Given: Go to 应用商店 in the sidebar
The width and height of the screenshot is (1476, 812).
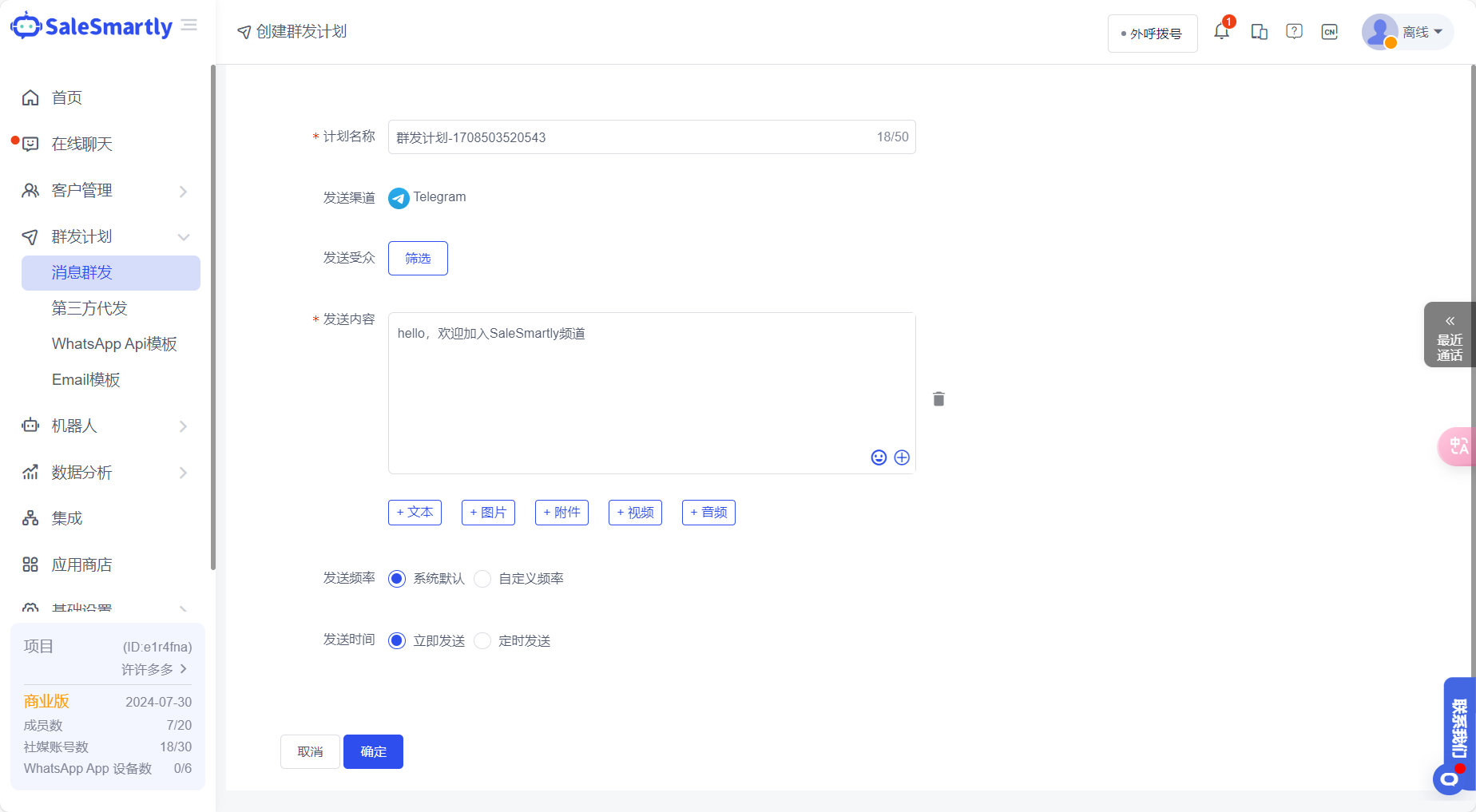Looking at the screenshot, I should point(81,564).
